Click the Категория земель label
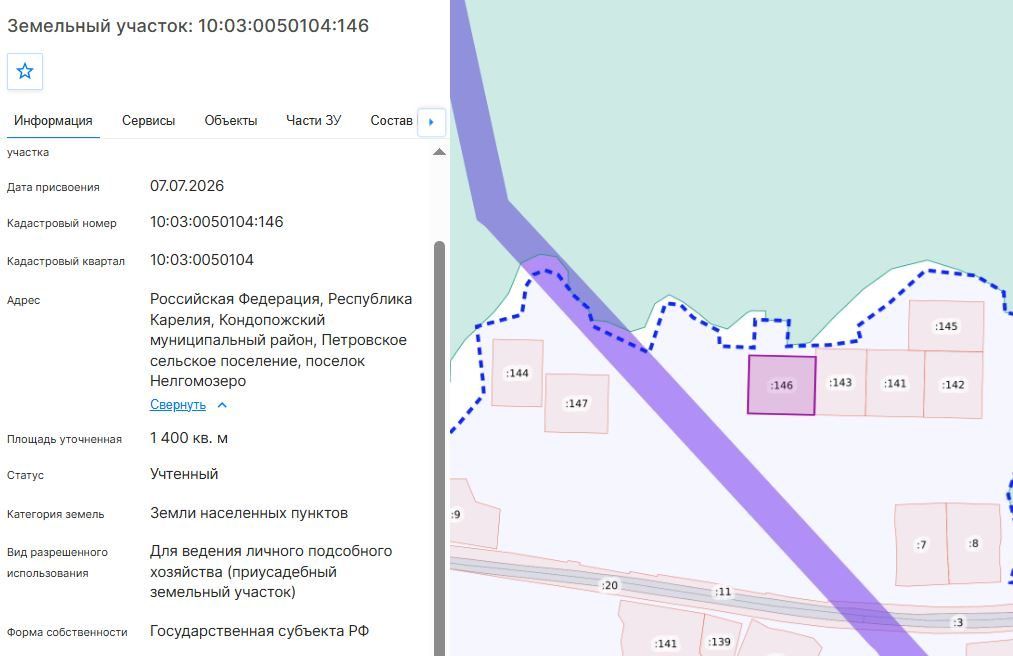The width and height of the screenshot is (1013, 656). pos(56,514)
